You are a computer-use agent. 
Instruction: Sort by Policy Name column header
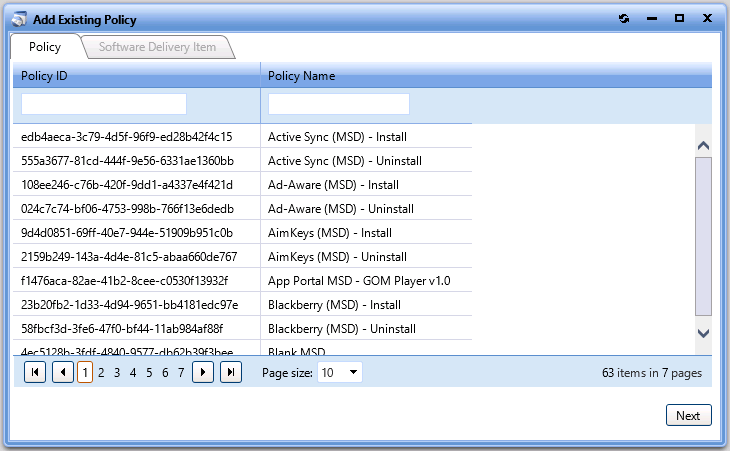tap(486, 75)
